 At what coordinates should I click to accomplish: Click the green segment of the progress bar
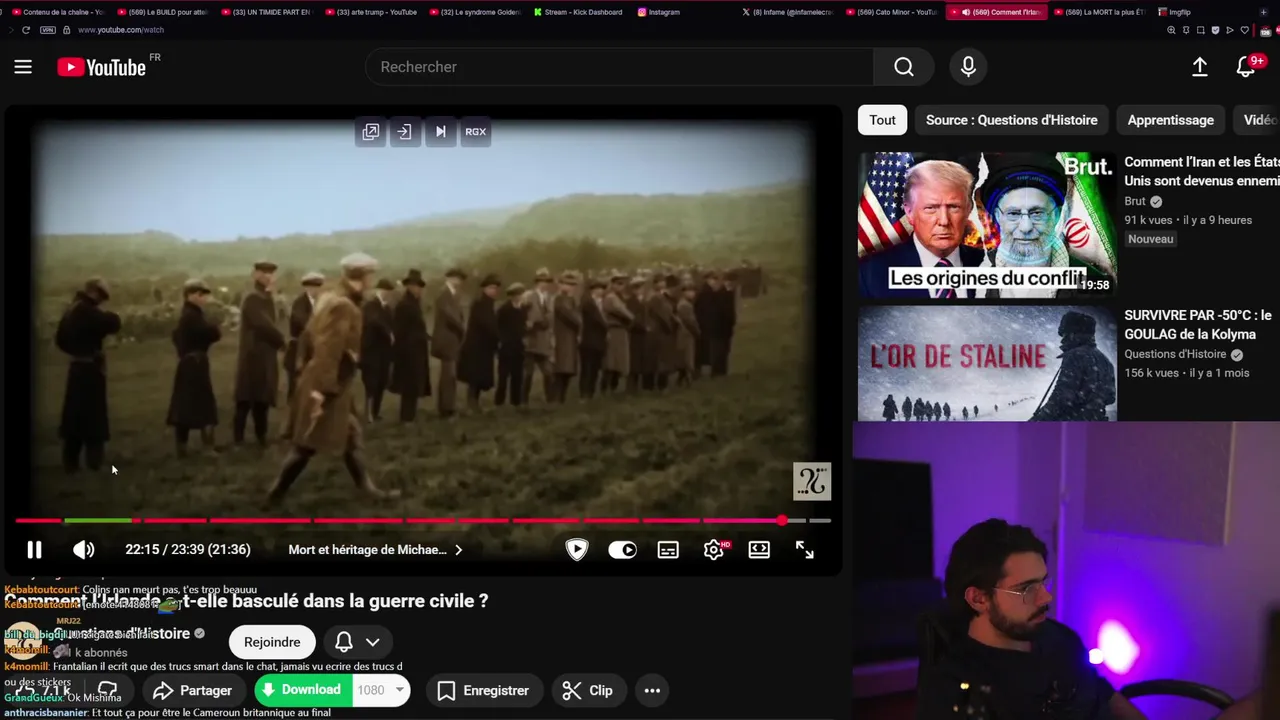click(x=98, y=521)
